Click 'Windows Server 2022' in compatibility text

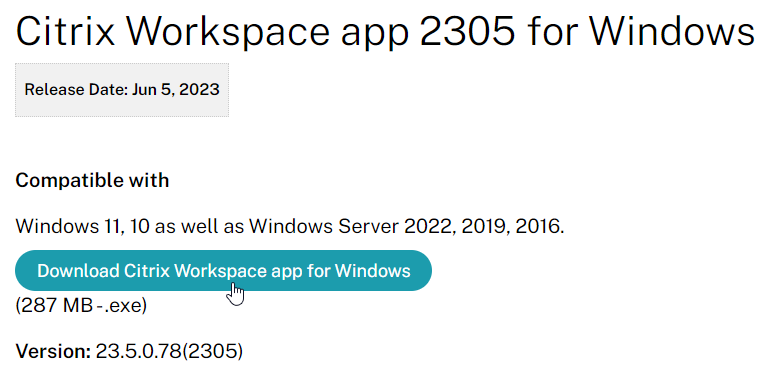click(352, 227)
